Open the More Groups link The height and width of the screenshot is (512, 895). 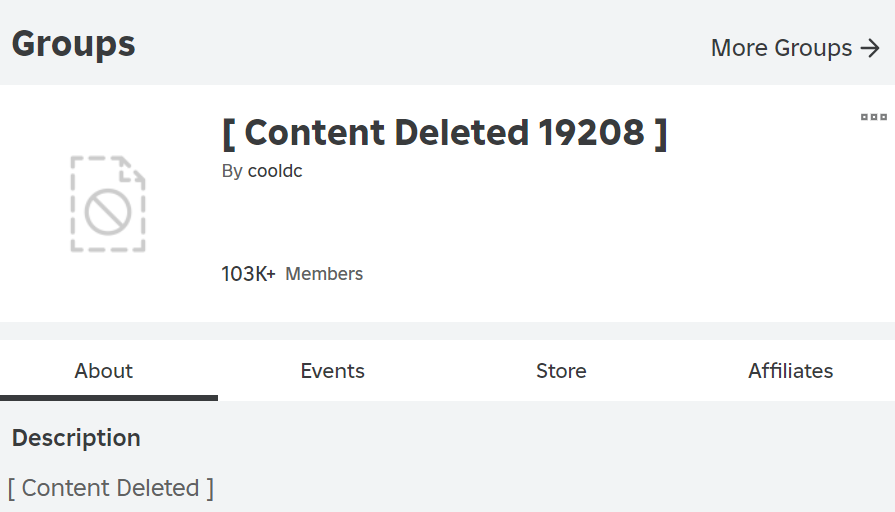796,48
